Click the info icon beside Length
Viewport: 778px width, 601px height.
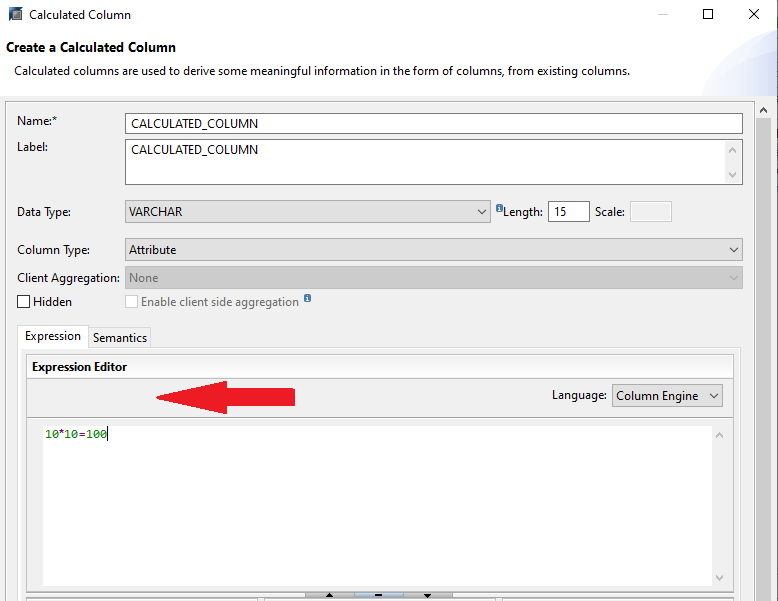coord(499,208)
